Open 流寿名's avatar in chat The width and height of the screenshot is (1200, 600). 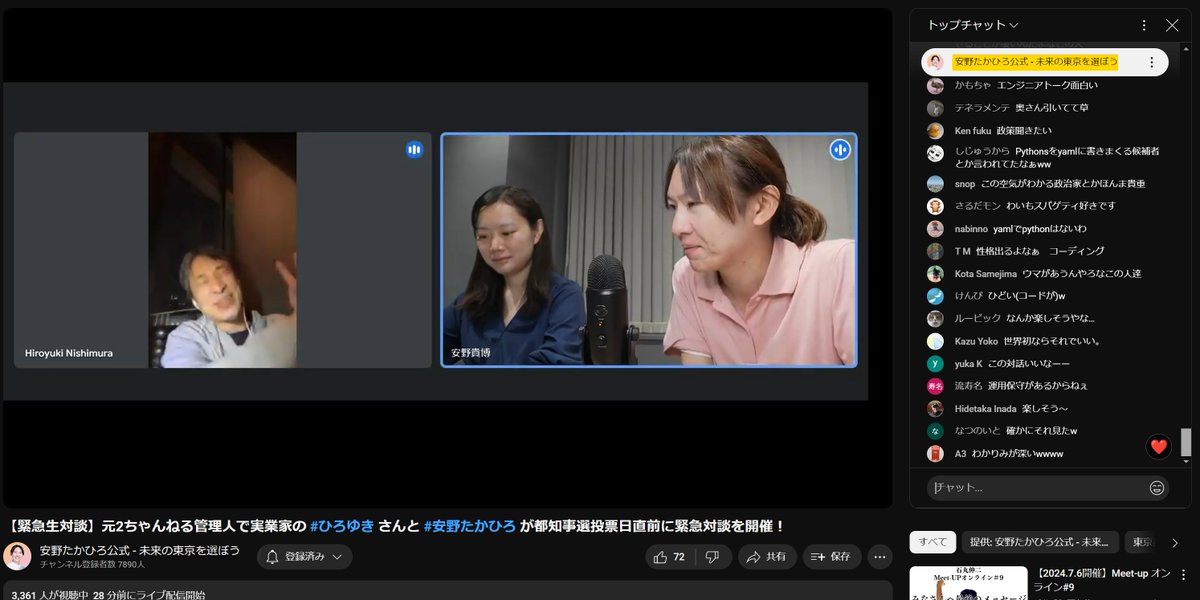(935, 386)
